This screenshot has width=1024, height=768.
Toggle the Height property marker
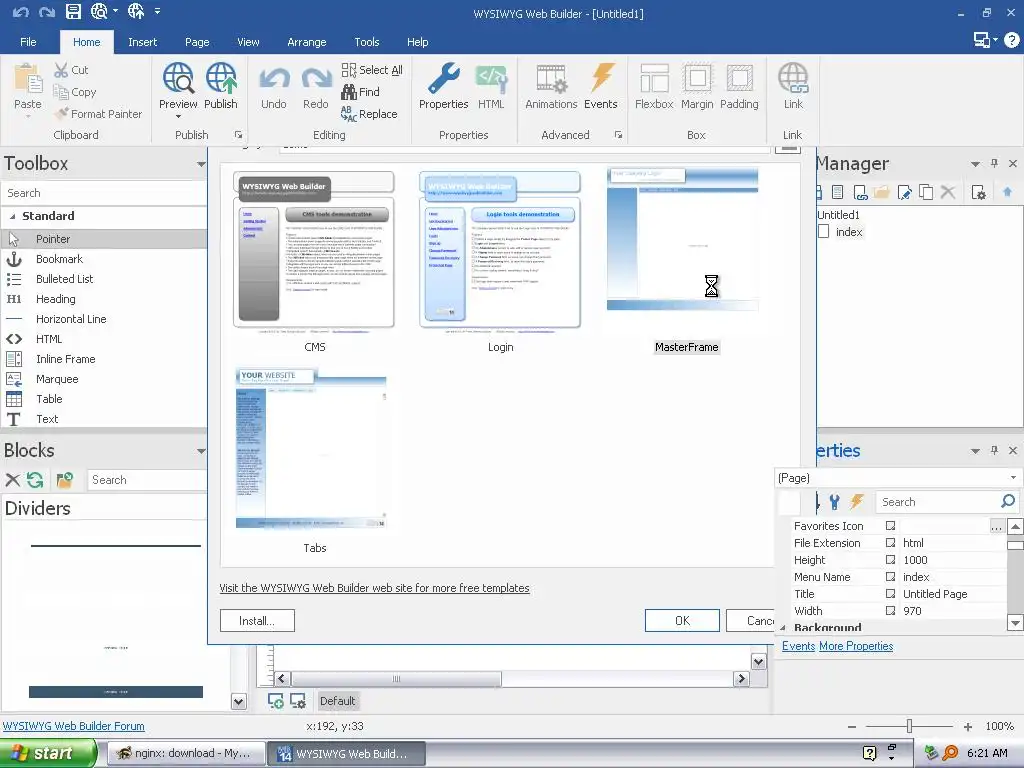[890, 560]
